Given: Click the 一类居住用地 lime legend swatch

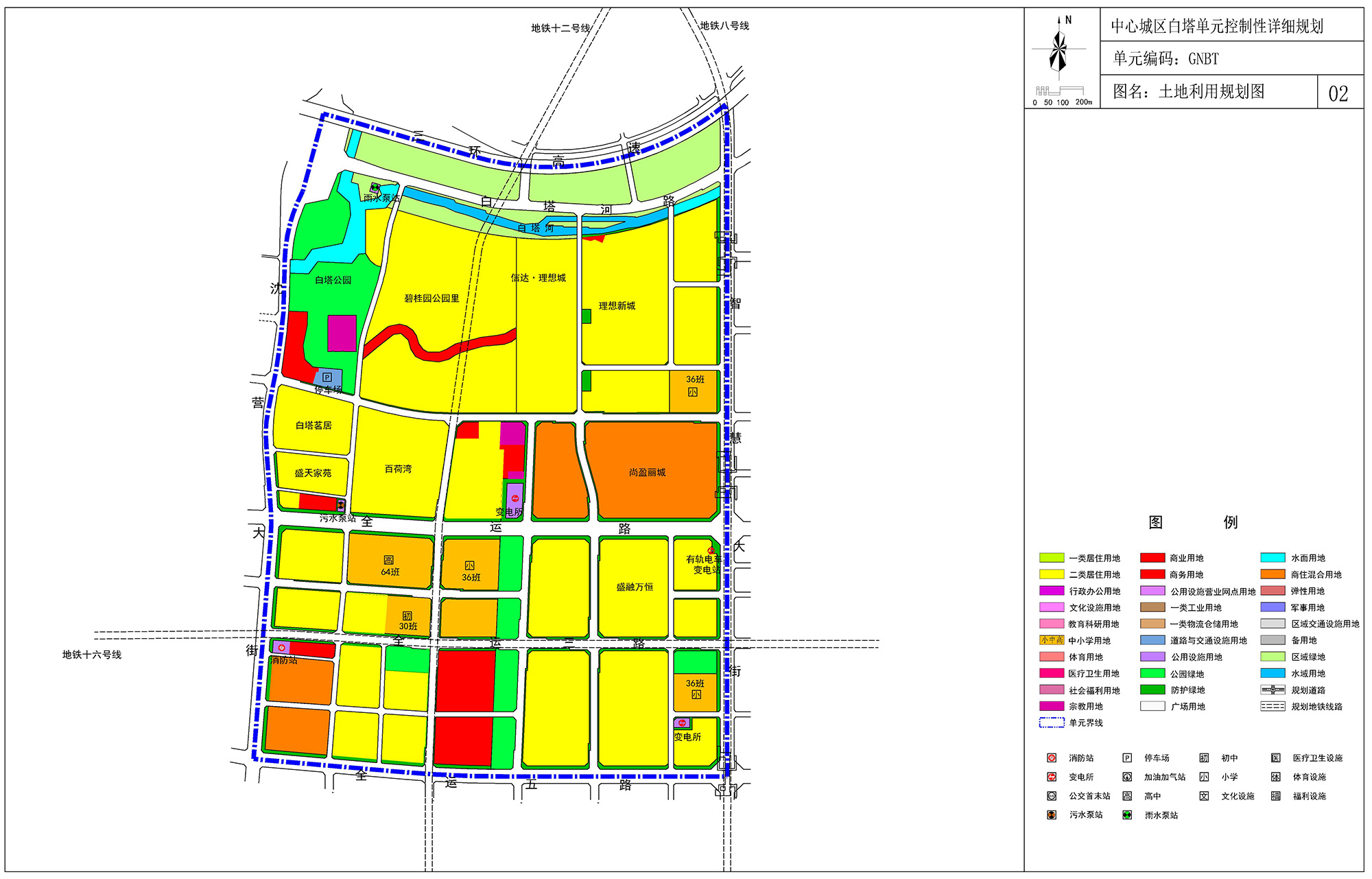Looking at the screenshot, I should coord(1052,558).
